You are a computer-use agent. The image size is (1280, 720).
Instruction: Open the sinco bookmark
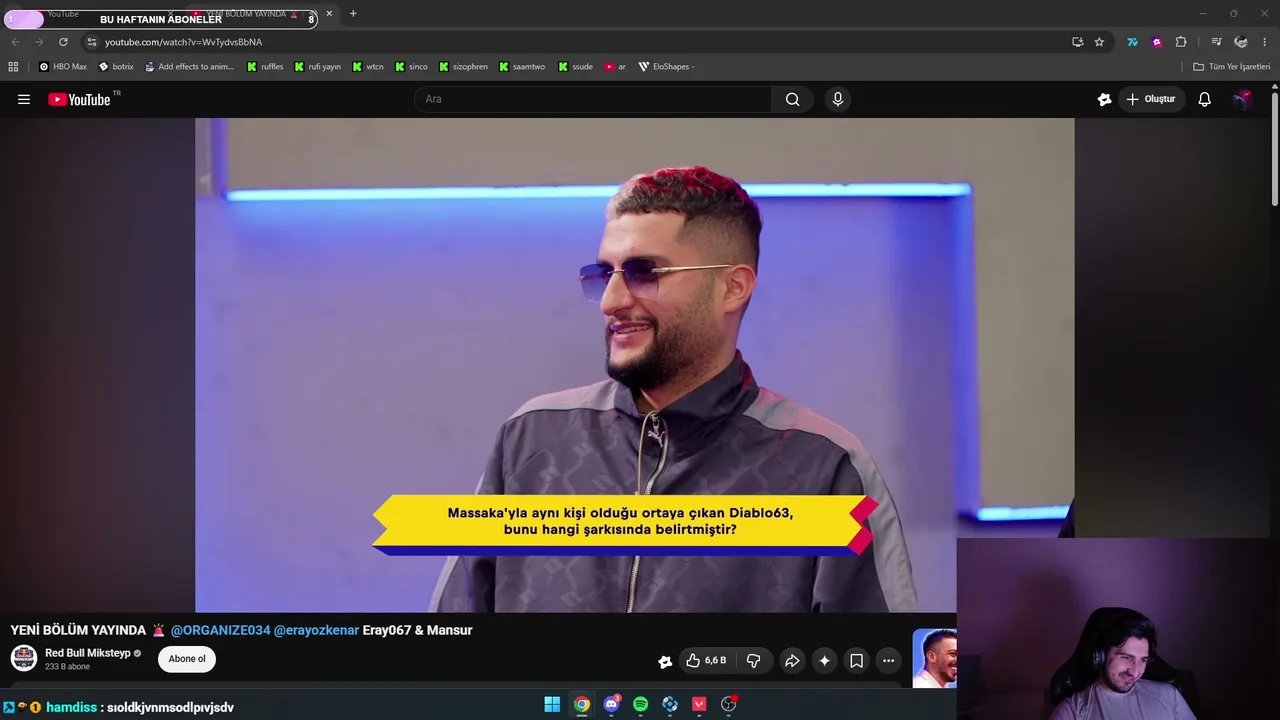(411, 67)
